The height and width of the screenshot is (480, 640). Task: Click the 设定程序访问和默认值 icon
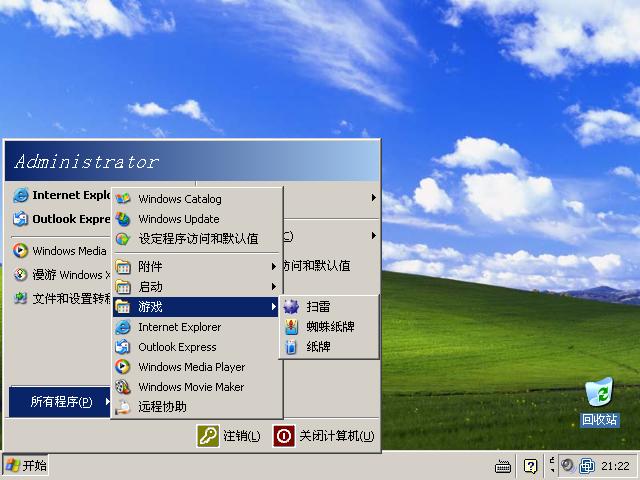pos(122,239)
